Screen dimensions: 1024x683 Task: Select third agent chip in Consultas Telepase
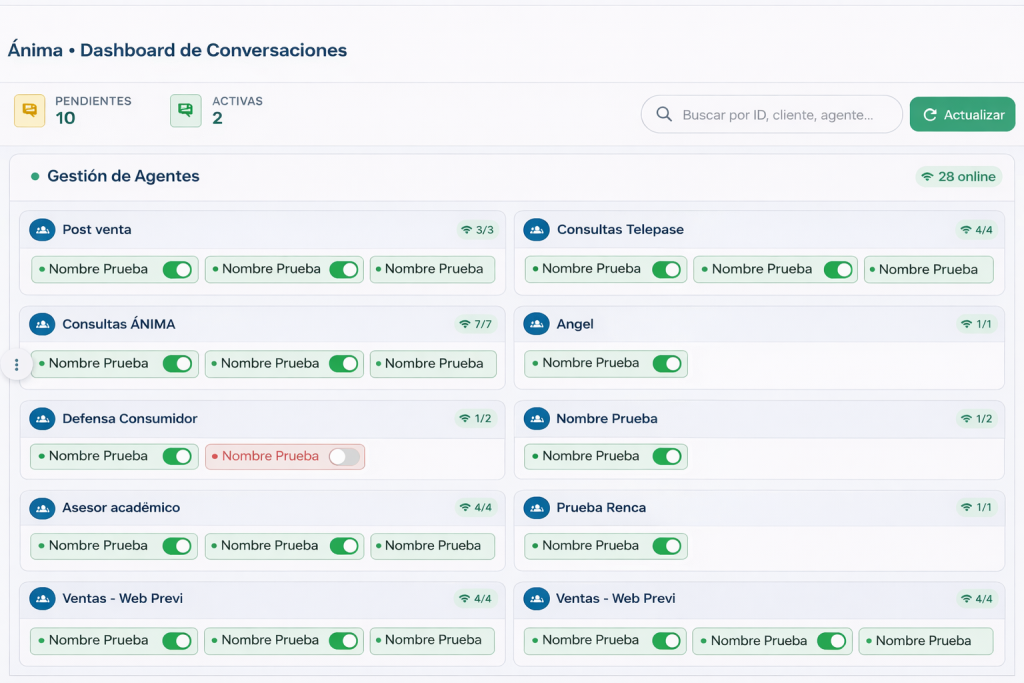(x=928, y=270)
